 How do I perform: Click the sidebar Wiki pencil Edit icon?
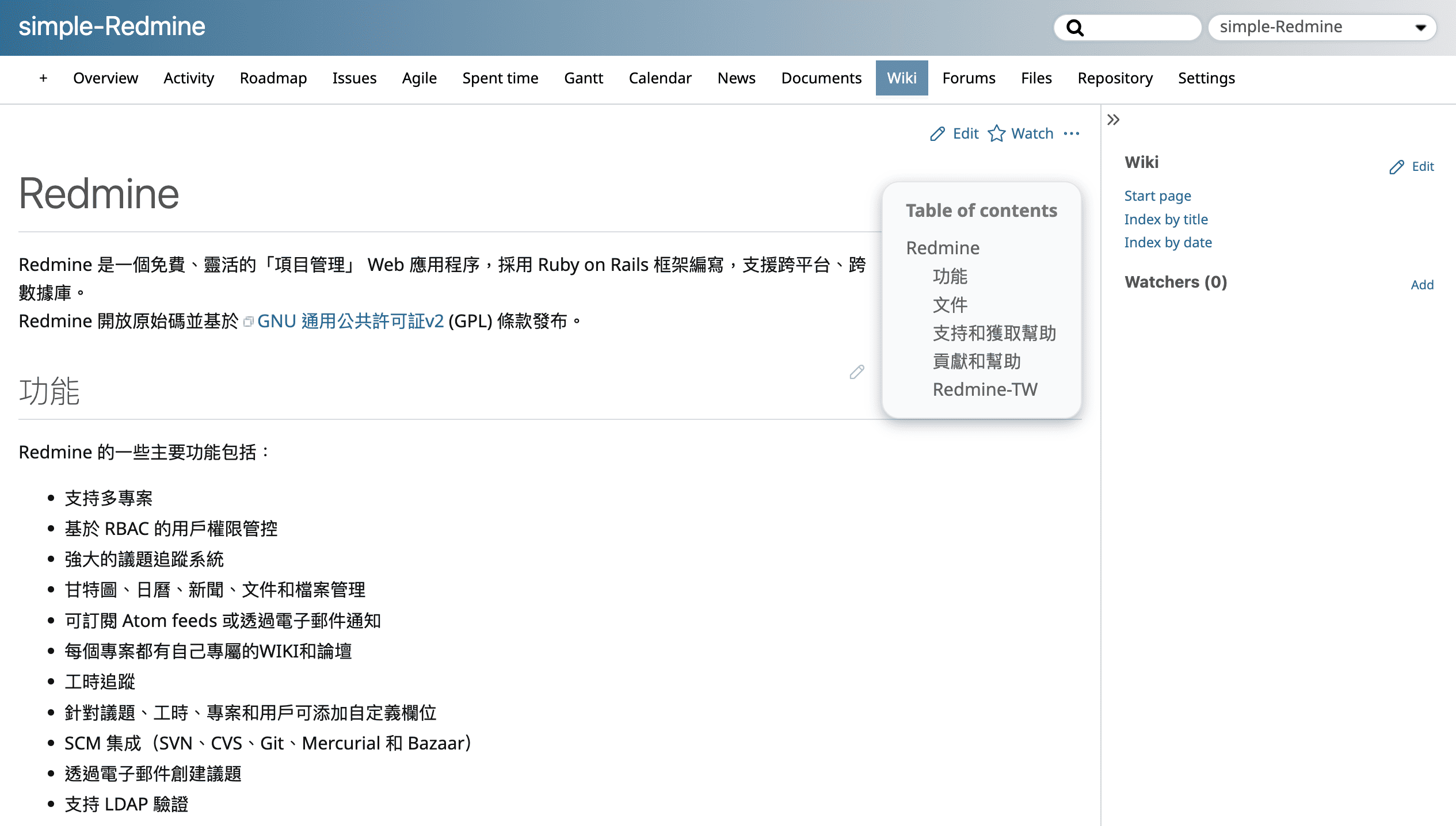click(1397, 167)
